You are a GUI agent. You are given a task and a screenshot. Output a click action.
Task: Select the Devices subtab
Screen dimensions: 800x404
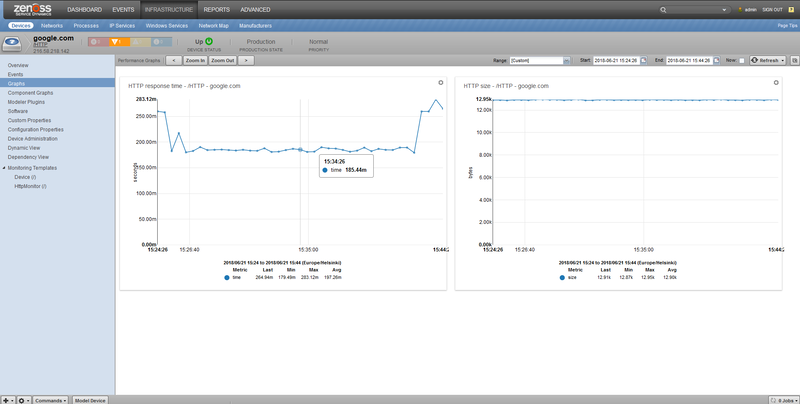[21, 26]
